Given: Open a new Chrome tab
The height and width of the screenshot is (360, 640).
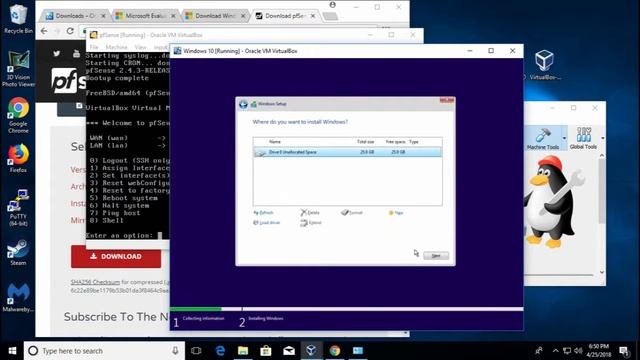Looking at the screenshot, I should (x=330, y=16).
